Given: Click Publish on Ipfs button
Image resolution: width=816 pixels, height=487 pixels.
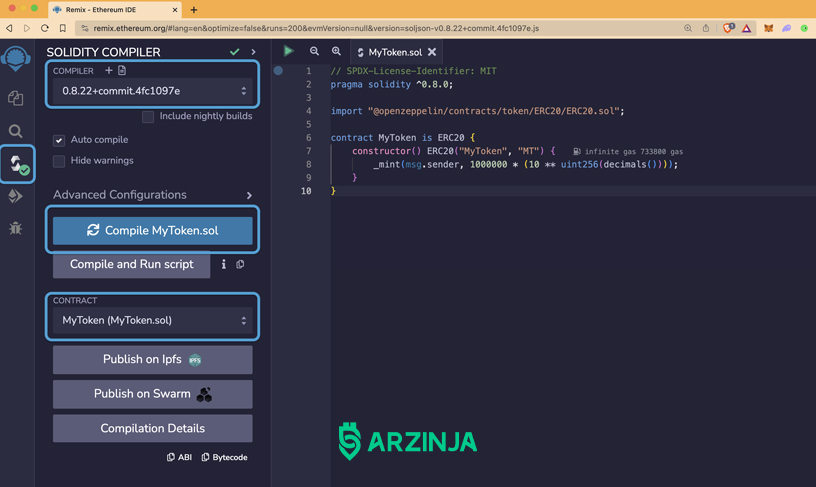Looking at the screenshot, I should click(152, 360).
